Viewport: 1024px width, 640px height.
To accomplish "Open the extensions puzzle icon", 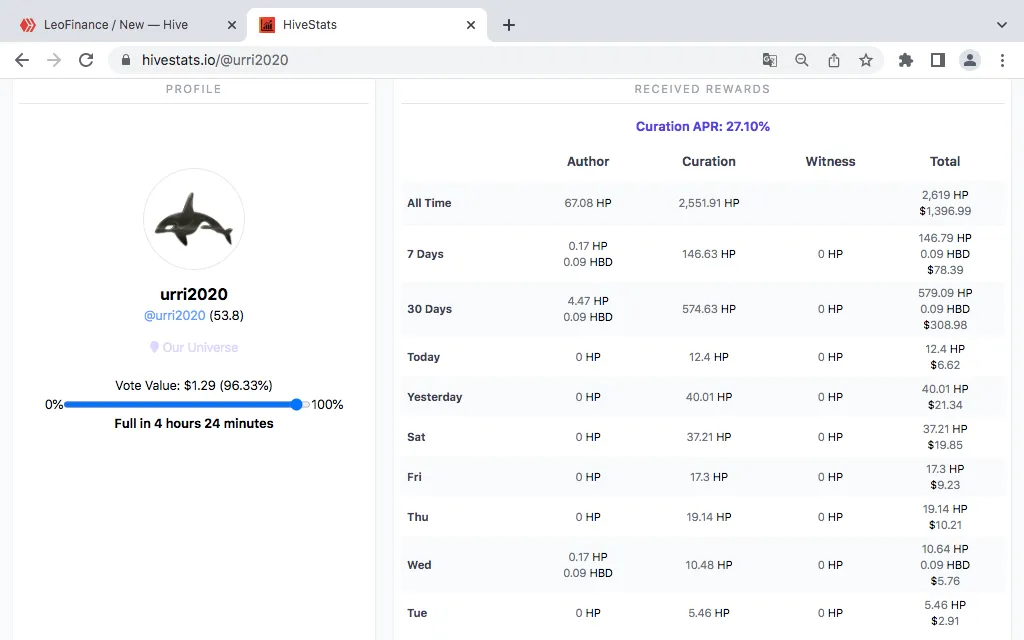I will pyautogui.click(x=906, y=60).
